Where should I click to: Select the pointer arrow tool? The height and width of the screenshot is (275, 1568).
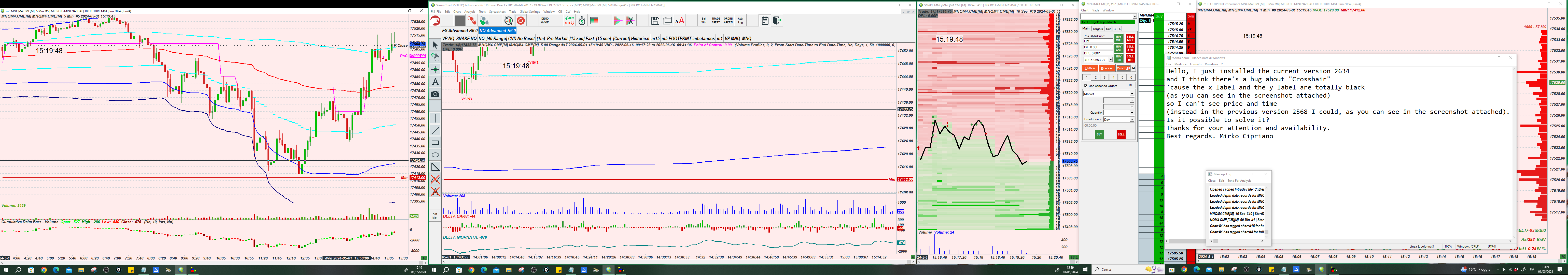(435, 45)
